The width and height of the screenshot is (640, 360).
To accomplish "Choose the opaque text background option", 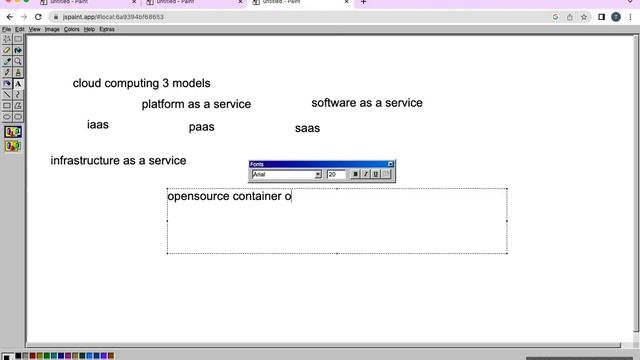I will [x=13, y=132].
